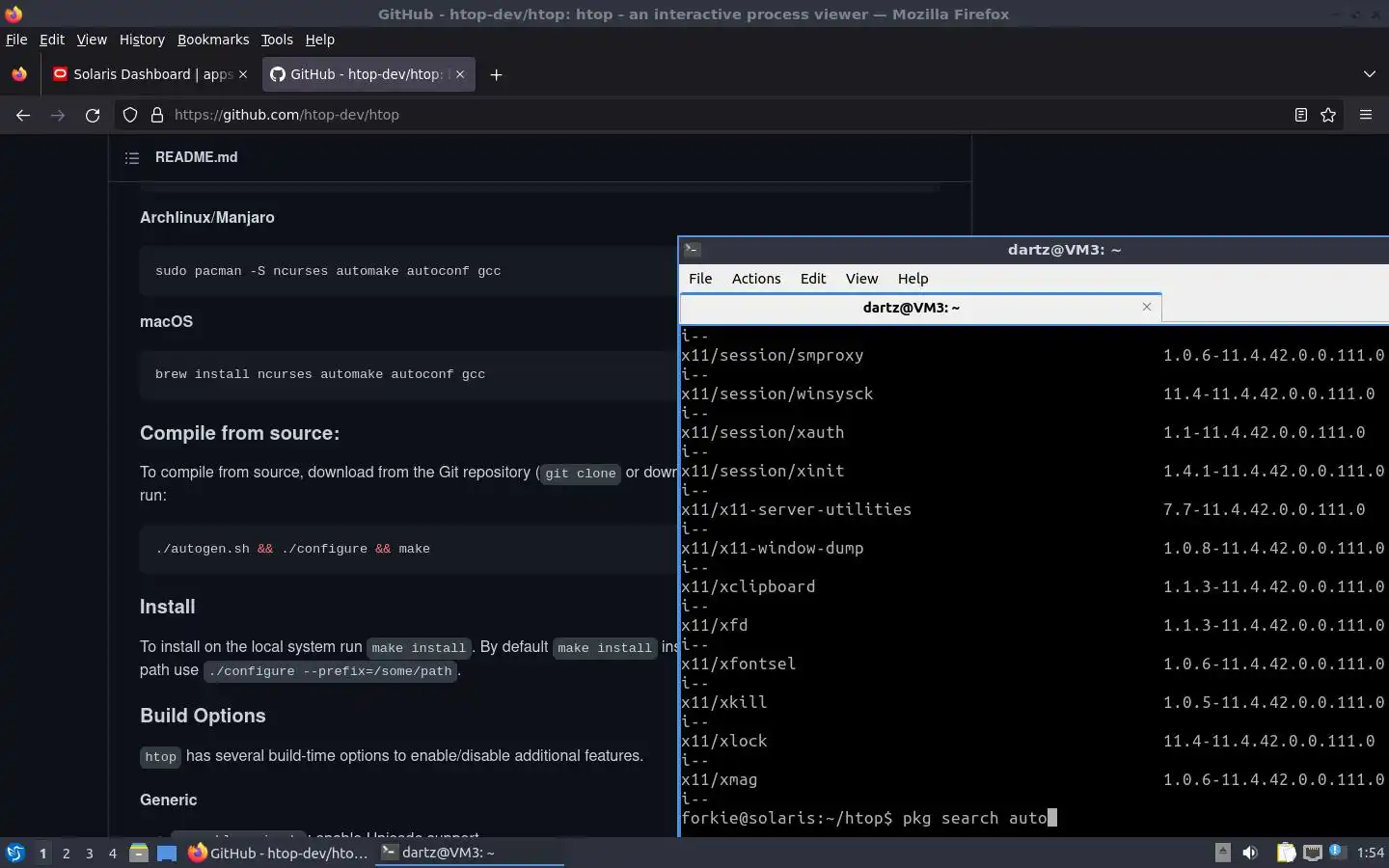Click 'sudo pacman -S ncurses' code line
1389x868 pixels.
(328, 271)
